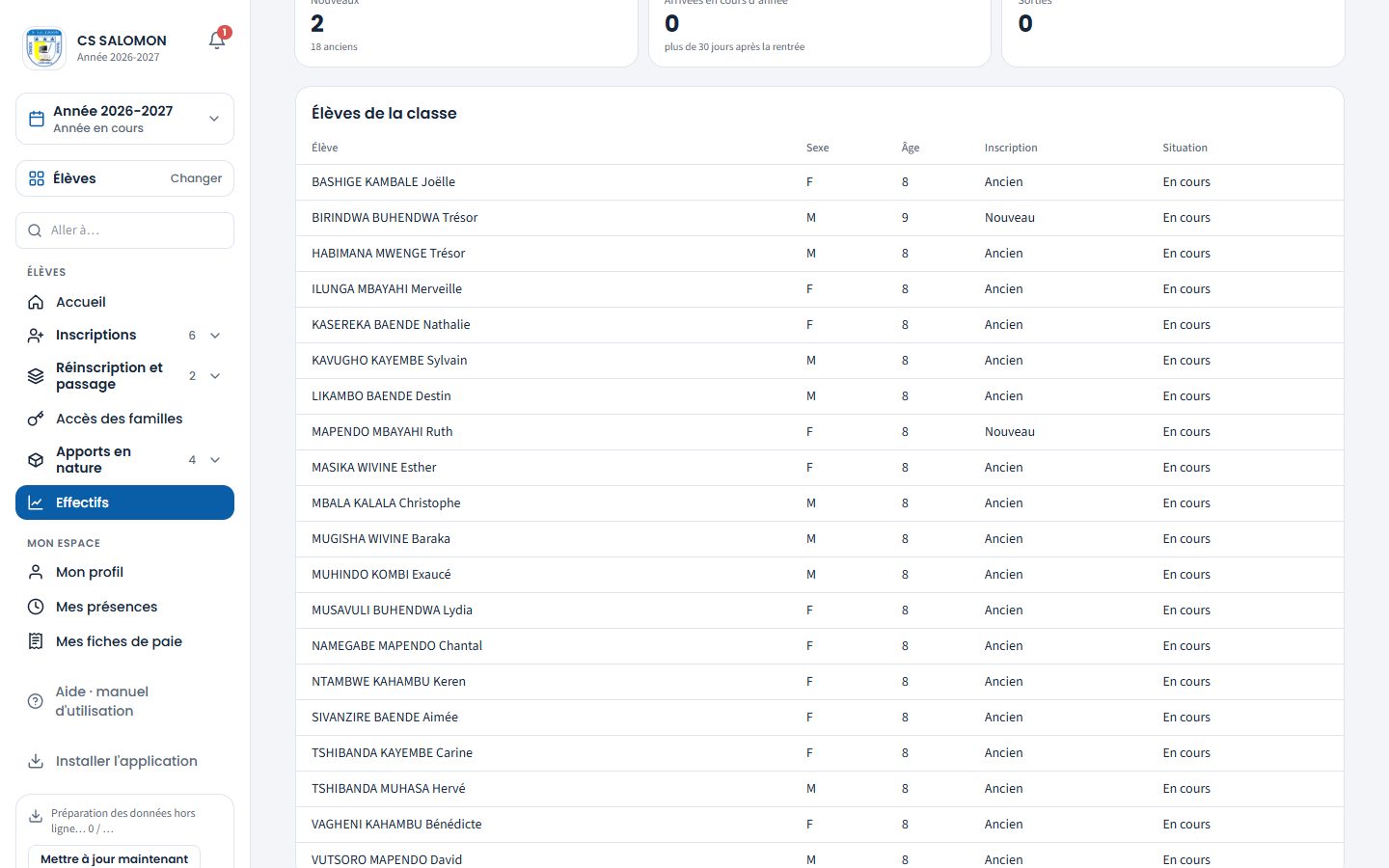Go to Accès des familles
Screen dimensions: 1389x868
[124, 419]
